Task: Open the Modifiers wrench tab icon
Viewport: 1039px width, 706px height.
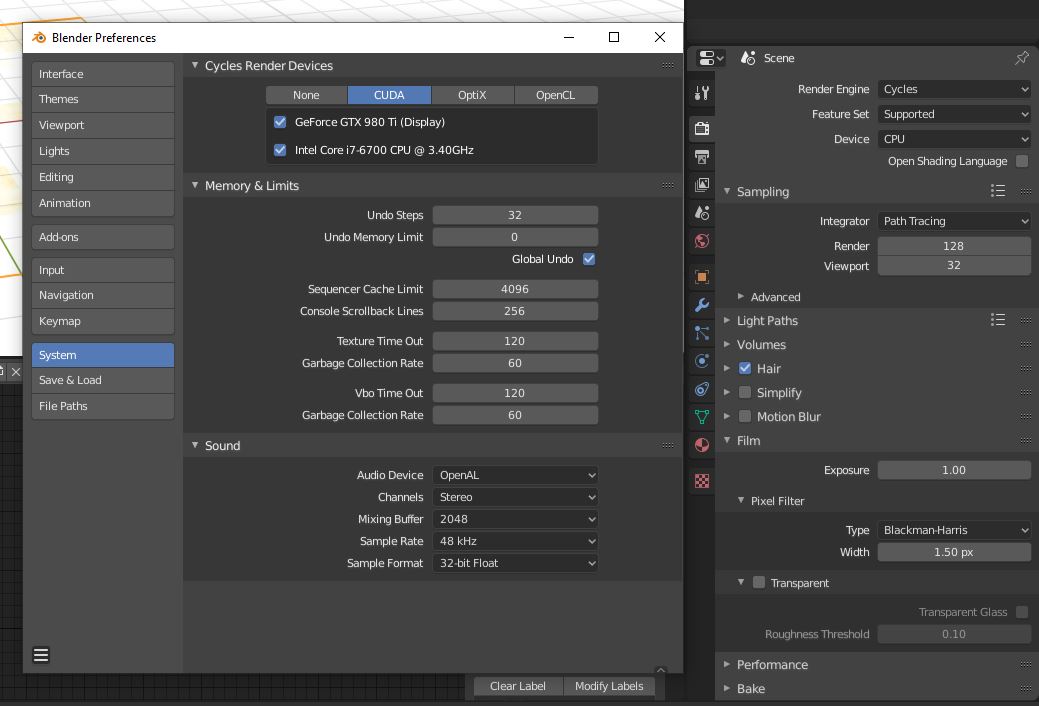Action: [702, 304]
